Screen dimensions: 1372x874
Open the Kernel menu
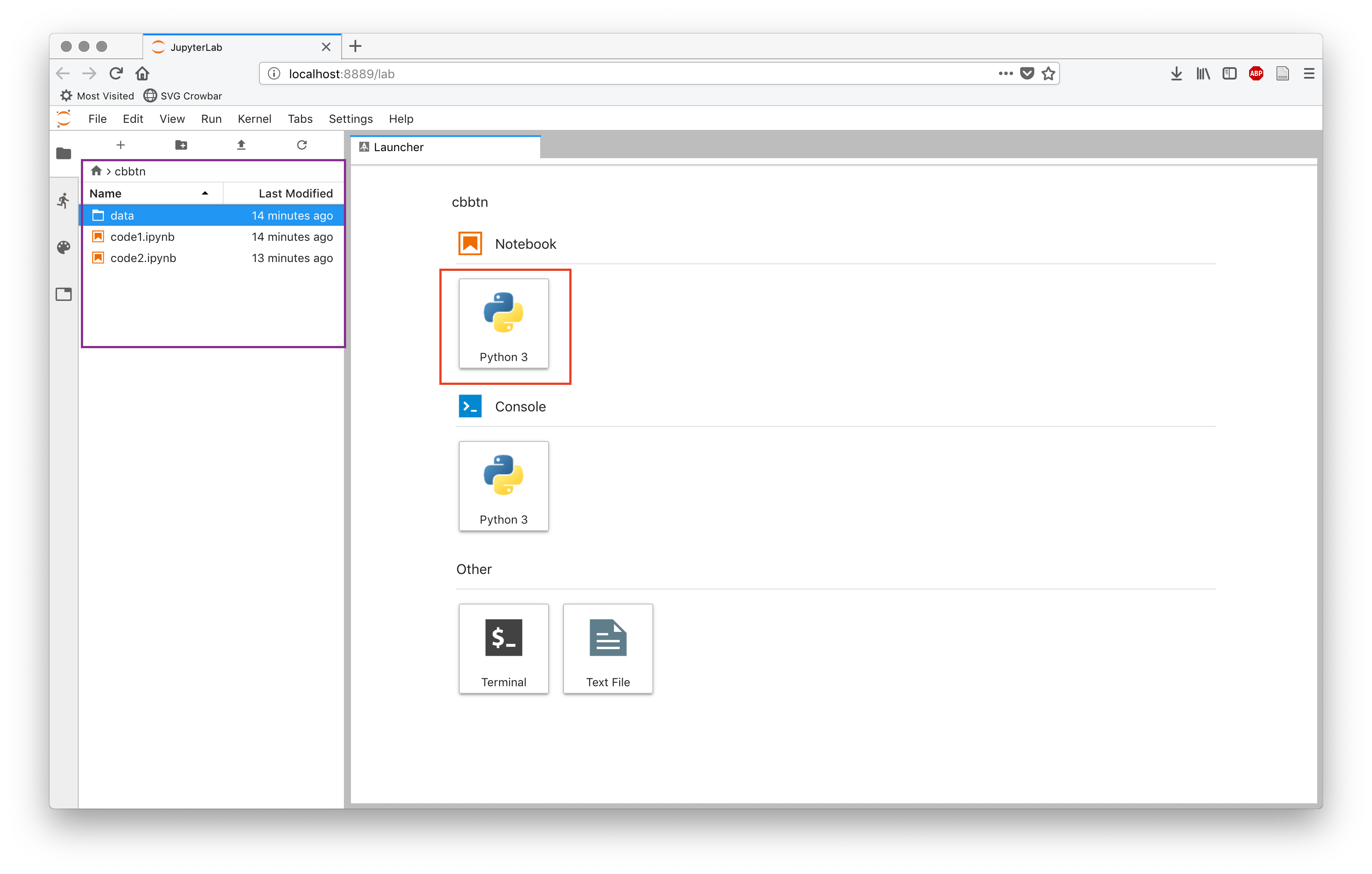click(x=254, y=119)
